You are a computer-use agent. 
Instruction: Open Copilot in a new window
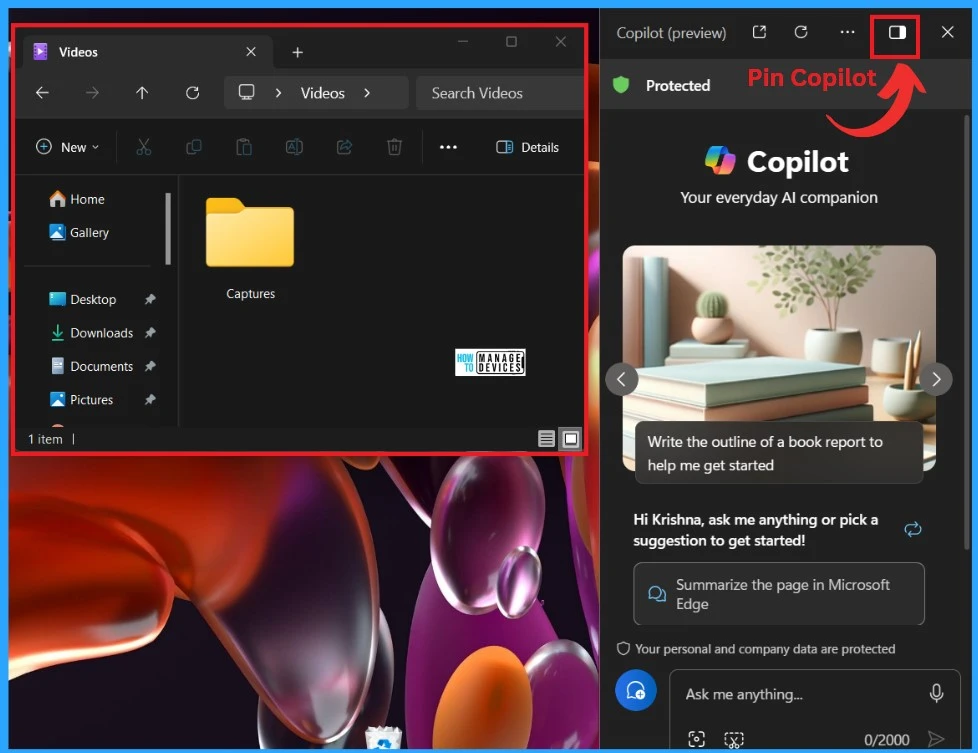coord(759,32)
